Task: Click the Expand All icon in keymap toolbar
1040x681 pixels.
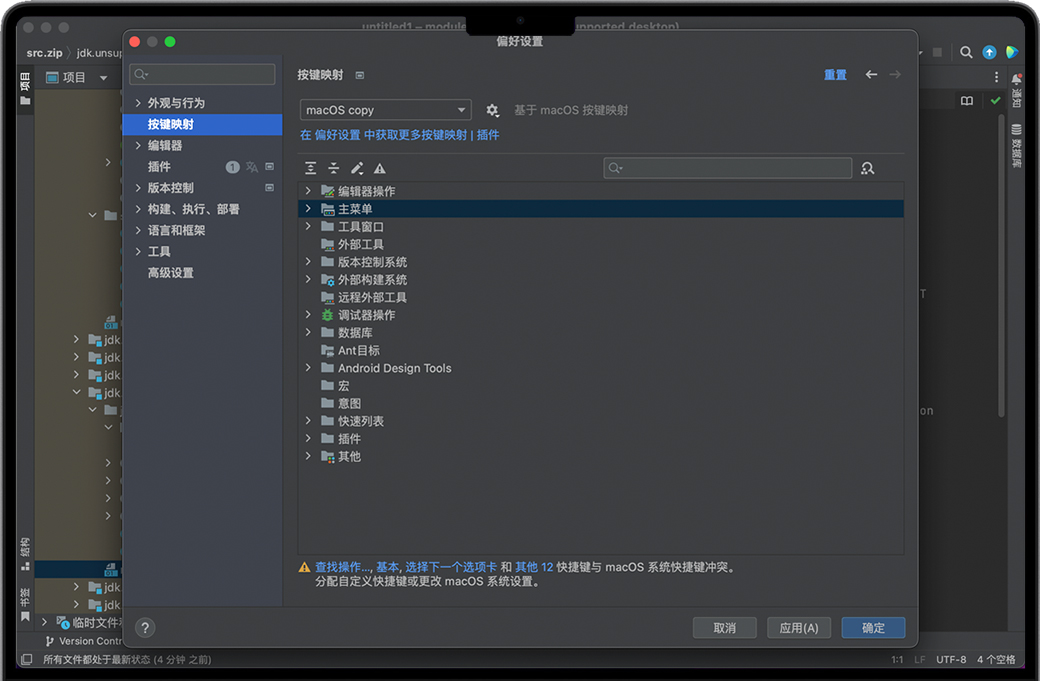Action: point(311,169)
